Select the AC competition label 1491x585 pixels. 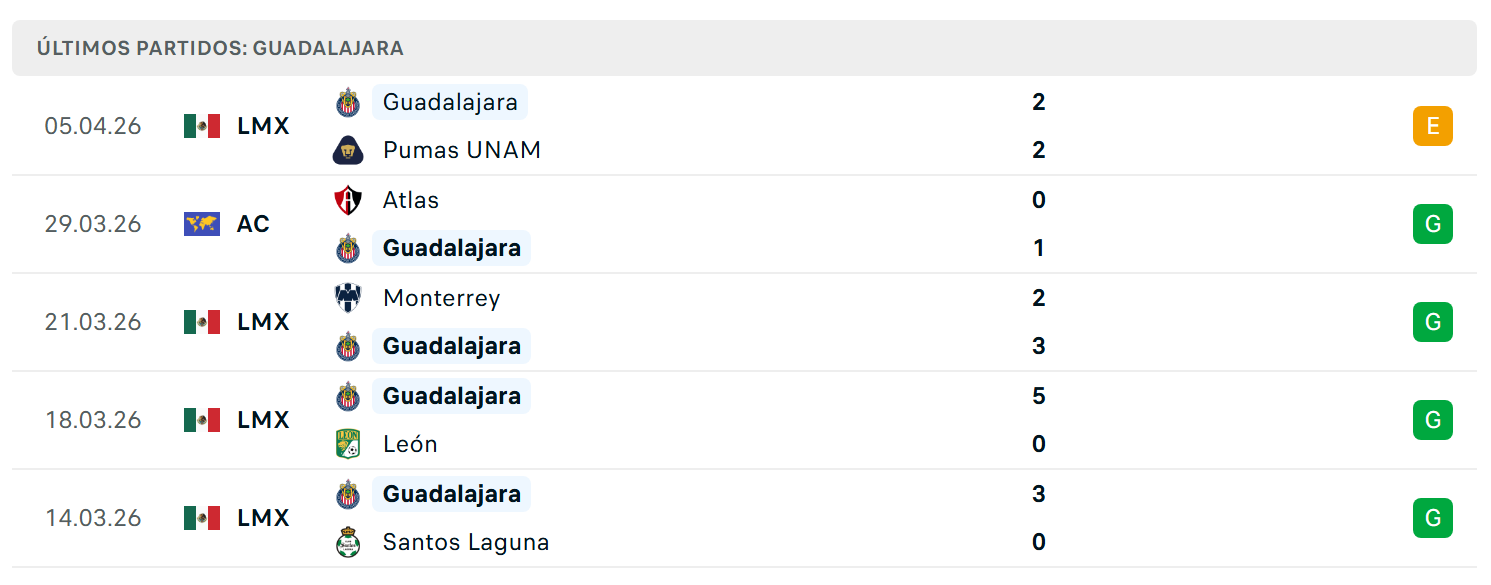(253, 224)
